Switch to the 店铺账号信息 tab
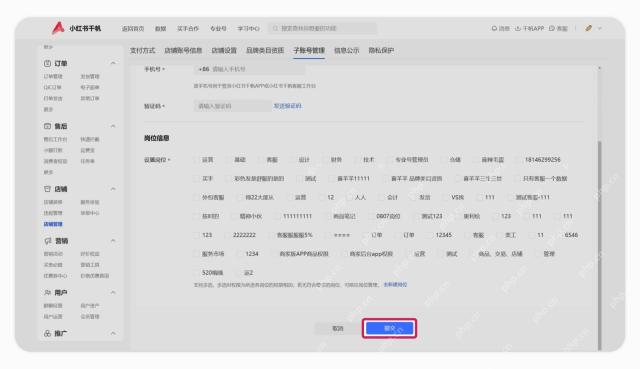This screenshot has width=640, height=369. 183,50
